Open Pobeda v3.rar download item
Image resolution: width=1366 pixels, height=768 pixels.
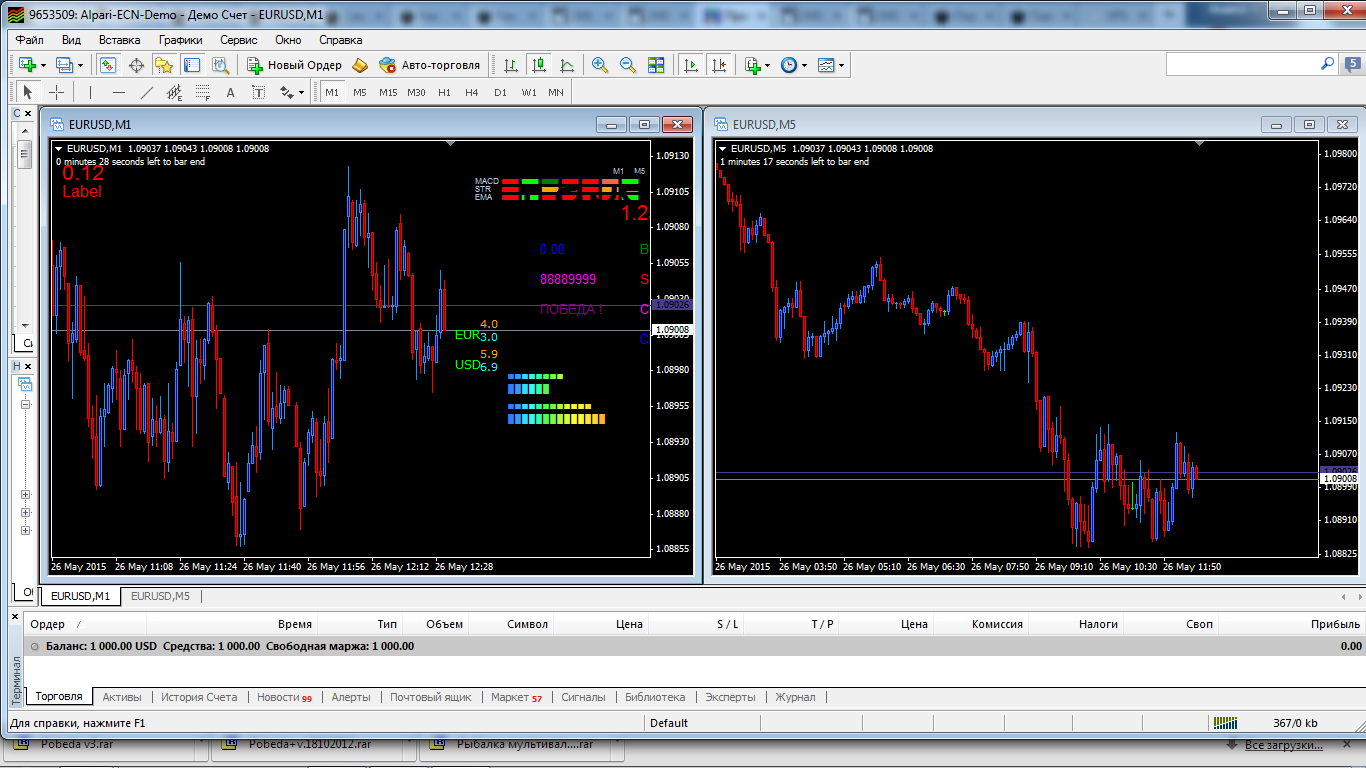coord(104,744)
